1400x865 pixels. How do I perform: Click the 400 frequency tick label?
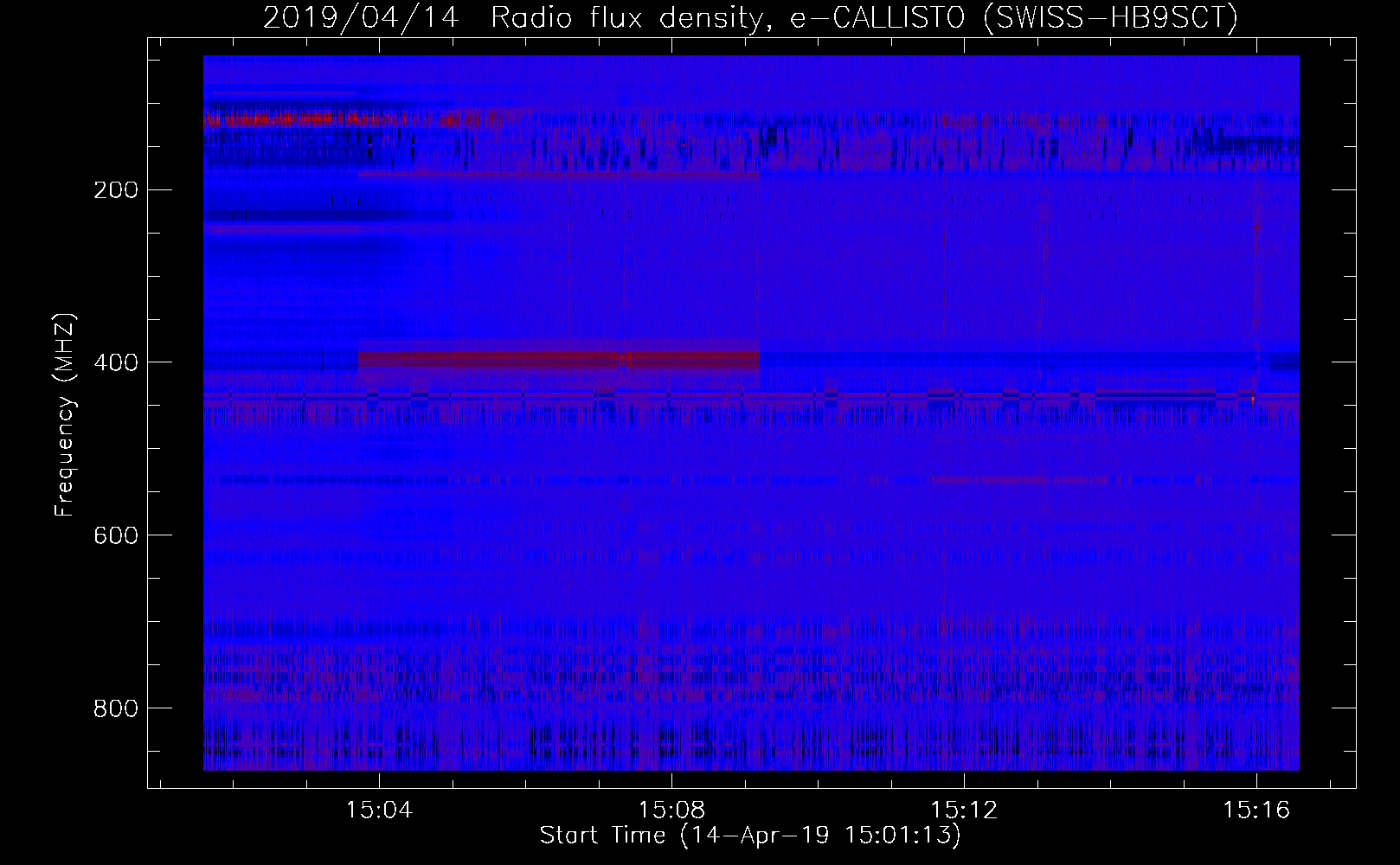115,362
